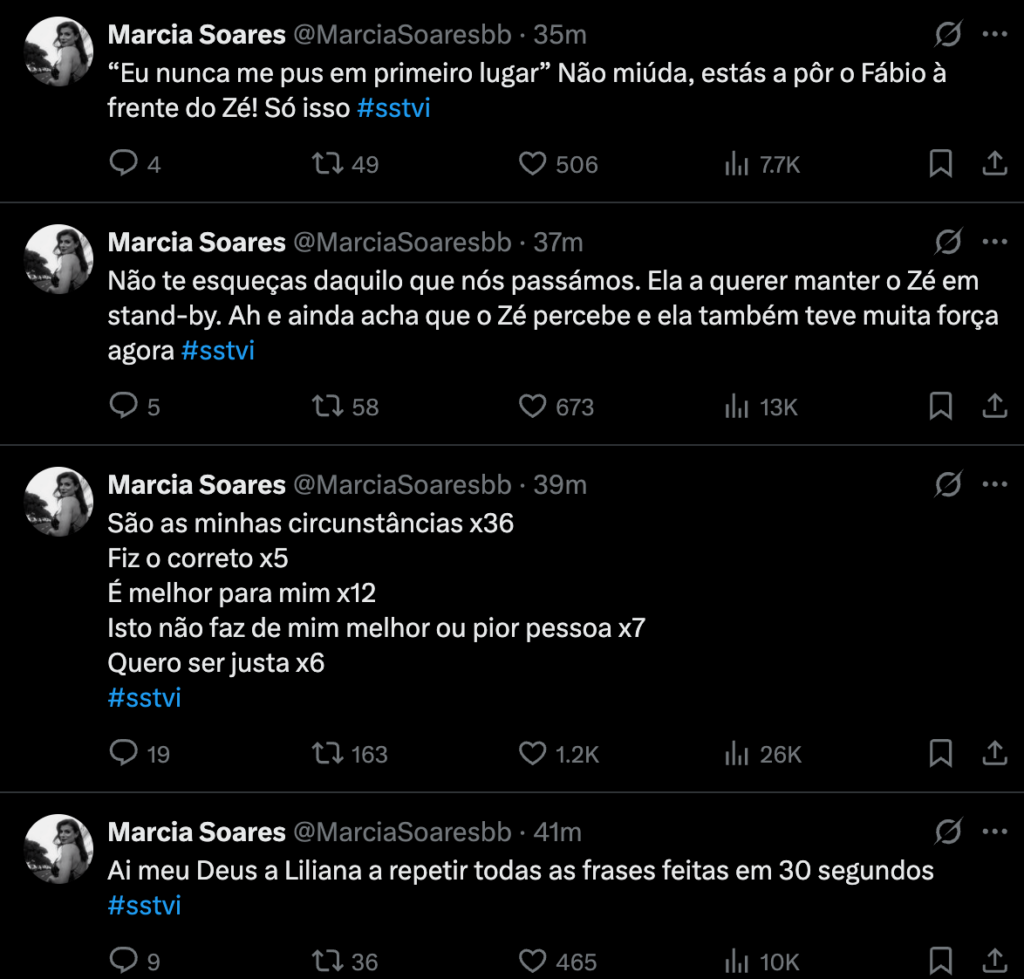The width and height of the screenshot is (1024, 979).
Task: Like the tweet with 506 likes
Action: pos(533,164)
